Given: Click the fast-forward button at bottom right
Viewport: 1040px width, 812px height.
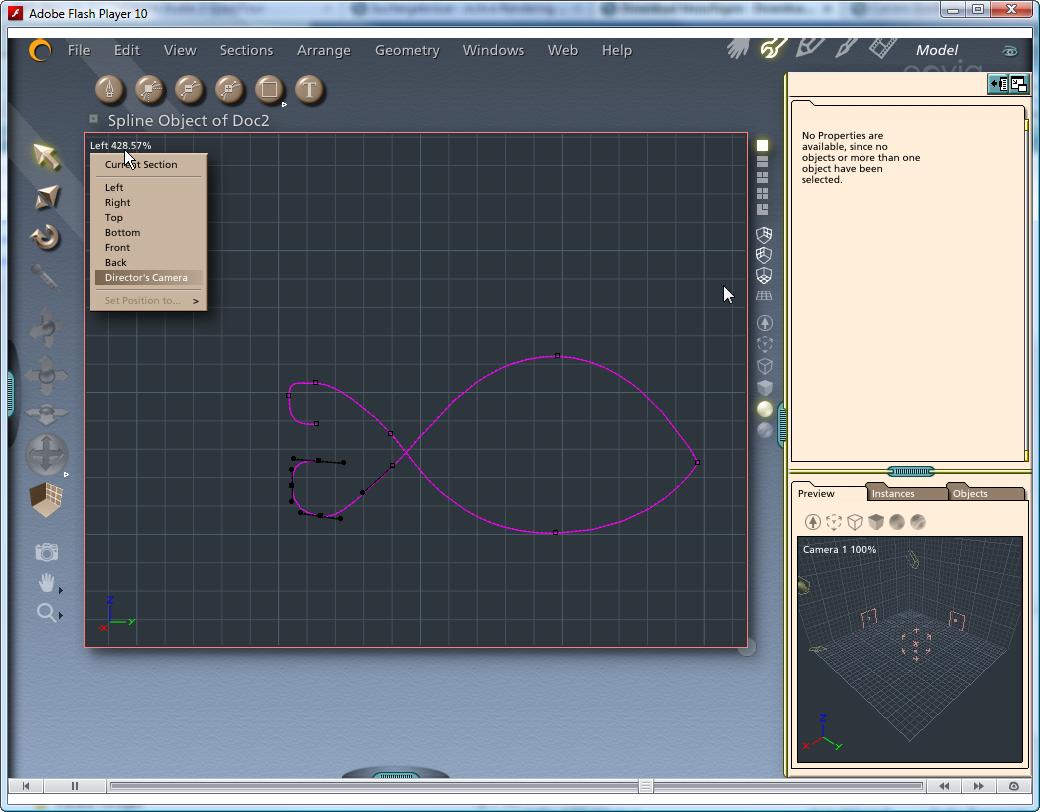Looking at the screenshot, I should click(x=978, y=786).
